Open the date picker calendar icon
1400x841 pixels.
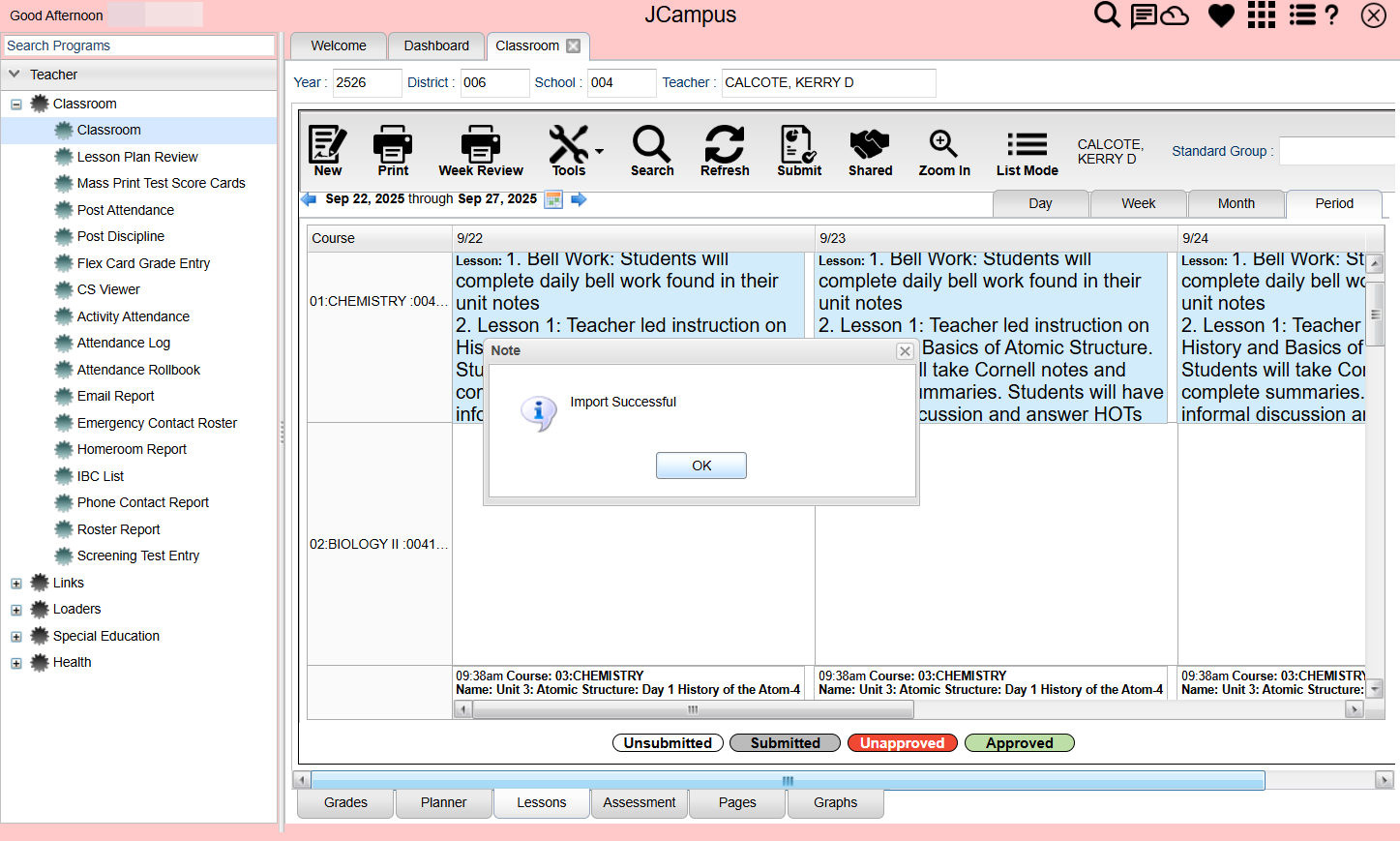coord(553,199)
